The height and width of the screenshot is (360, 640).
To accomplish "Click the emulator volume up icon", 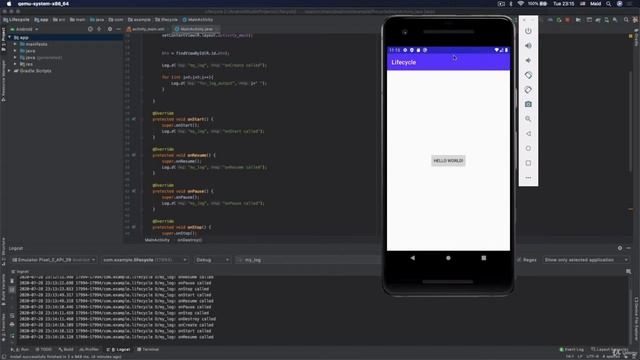I will tap(528, 46).
